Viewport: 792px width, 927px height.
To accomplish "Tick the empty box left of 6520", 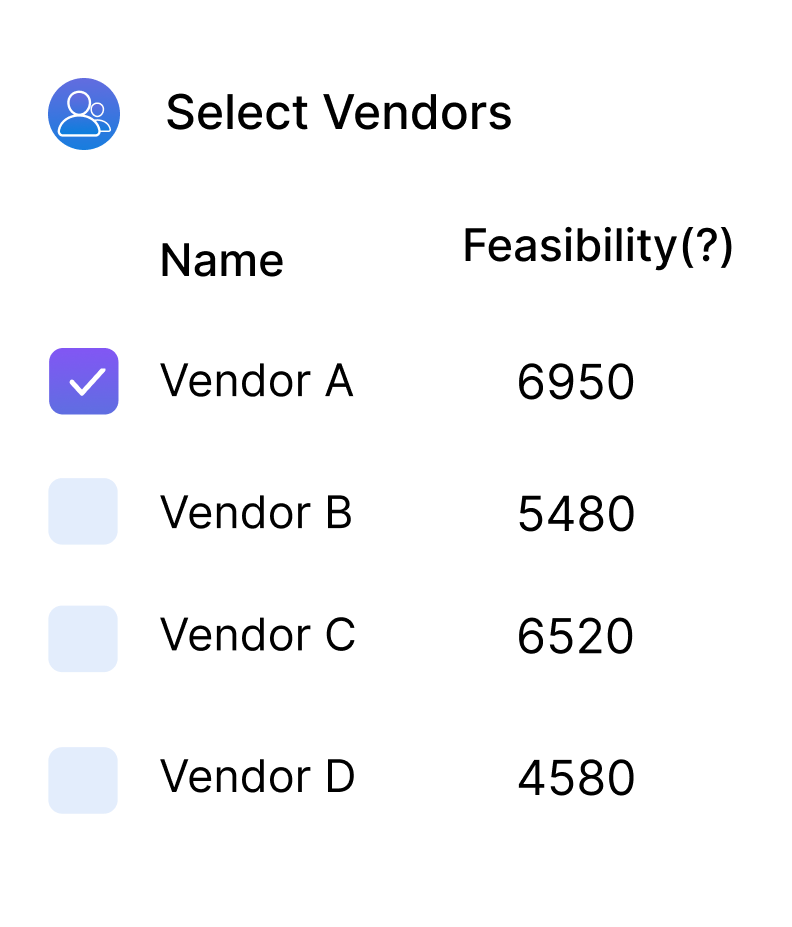I will (83, 638).
